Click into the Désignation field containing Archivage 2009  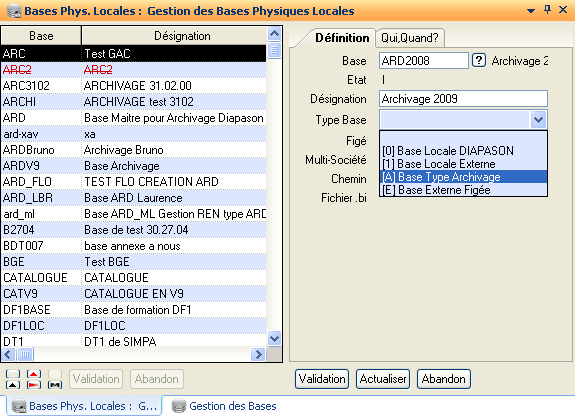(x=464, y=99)
